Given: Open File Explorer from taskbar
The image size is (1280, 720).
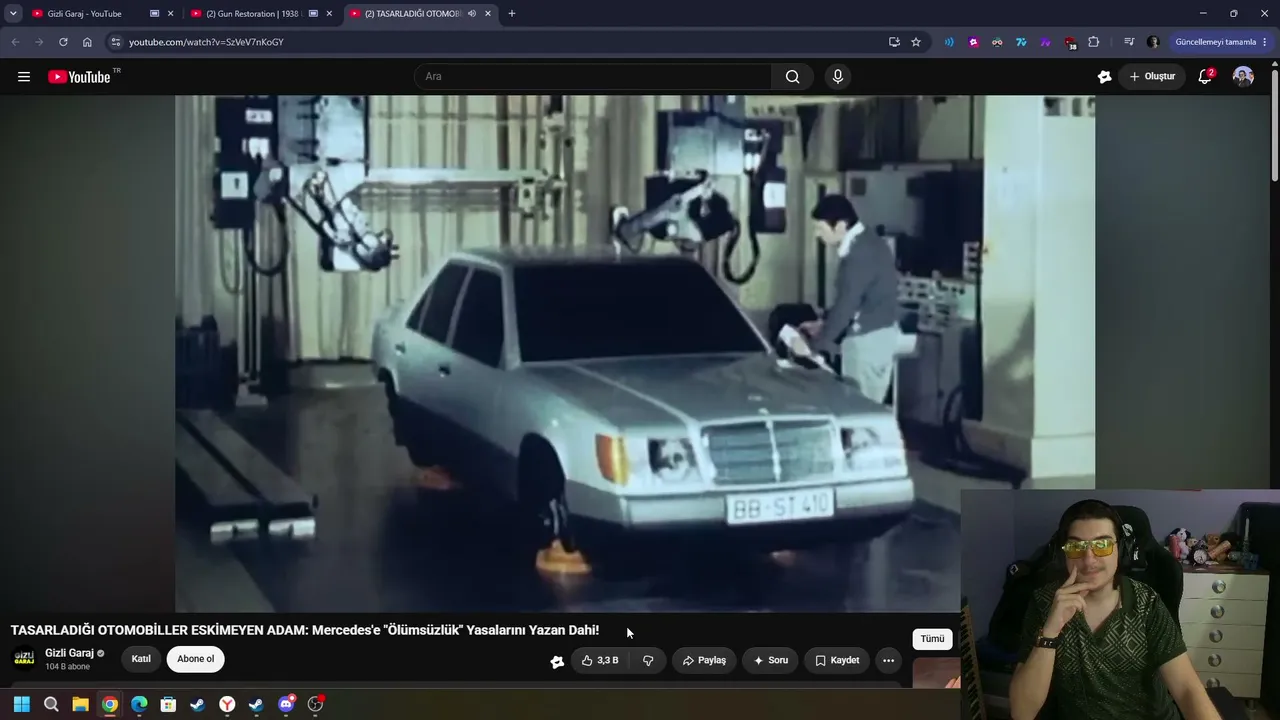Looking at the screenshot, I should pos(80,704).
